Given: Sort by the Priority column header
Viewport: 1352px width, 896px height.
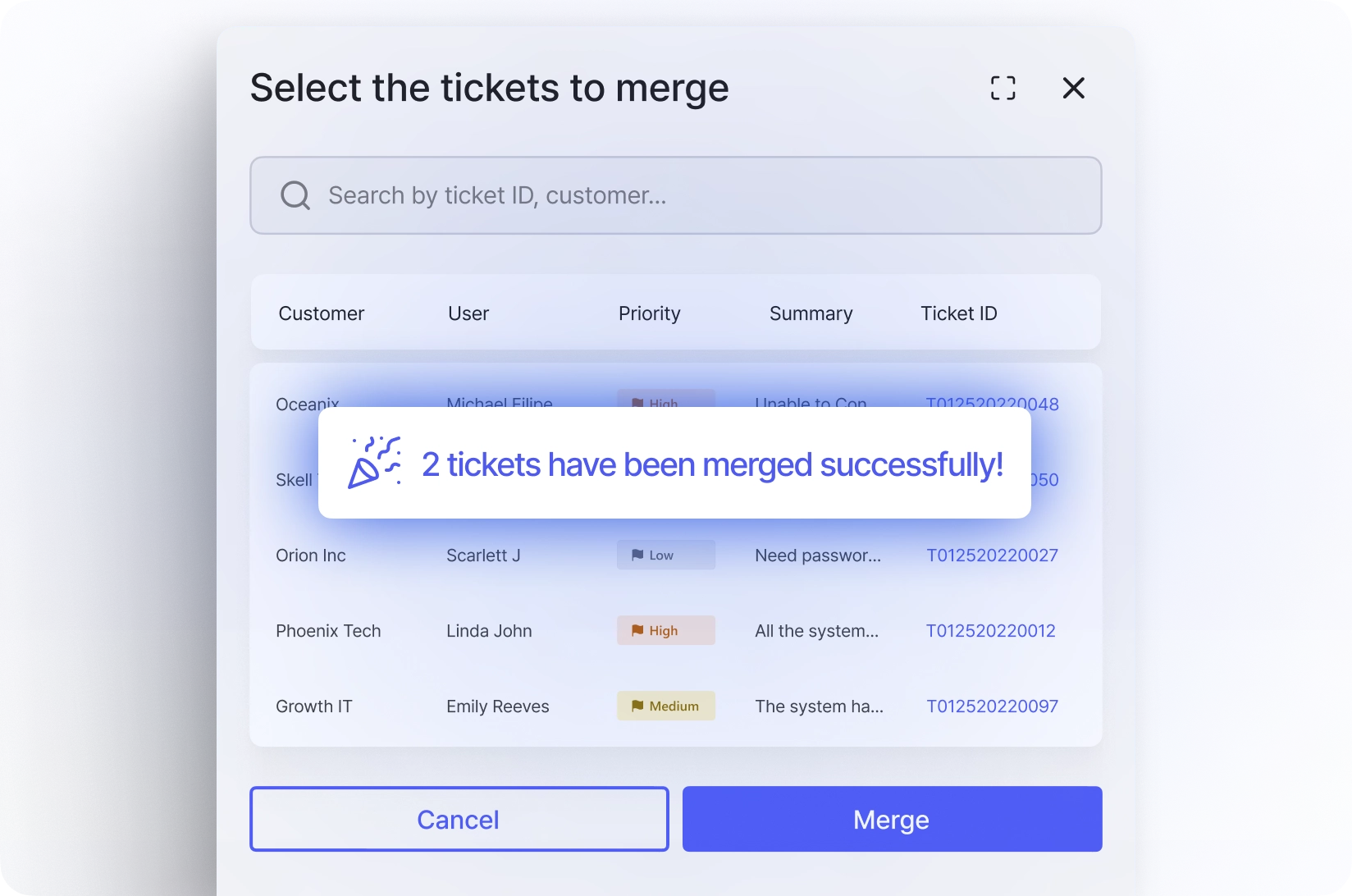Looking at the screenshot, I should 649,313.
